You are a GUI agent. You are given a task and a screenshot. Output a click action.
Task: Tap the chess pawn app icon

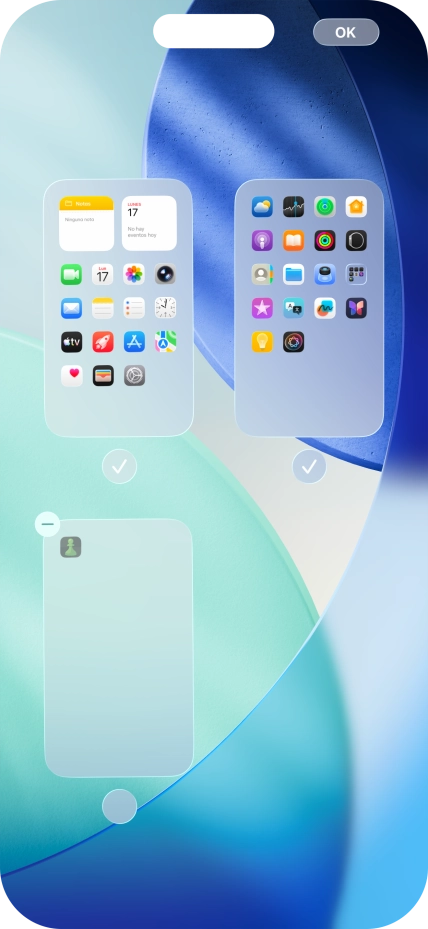(x=71, y=547)
